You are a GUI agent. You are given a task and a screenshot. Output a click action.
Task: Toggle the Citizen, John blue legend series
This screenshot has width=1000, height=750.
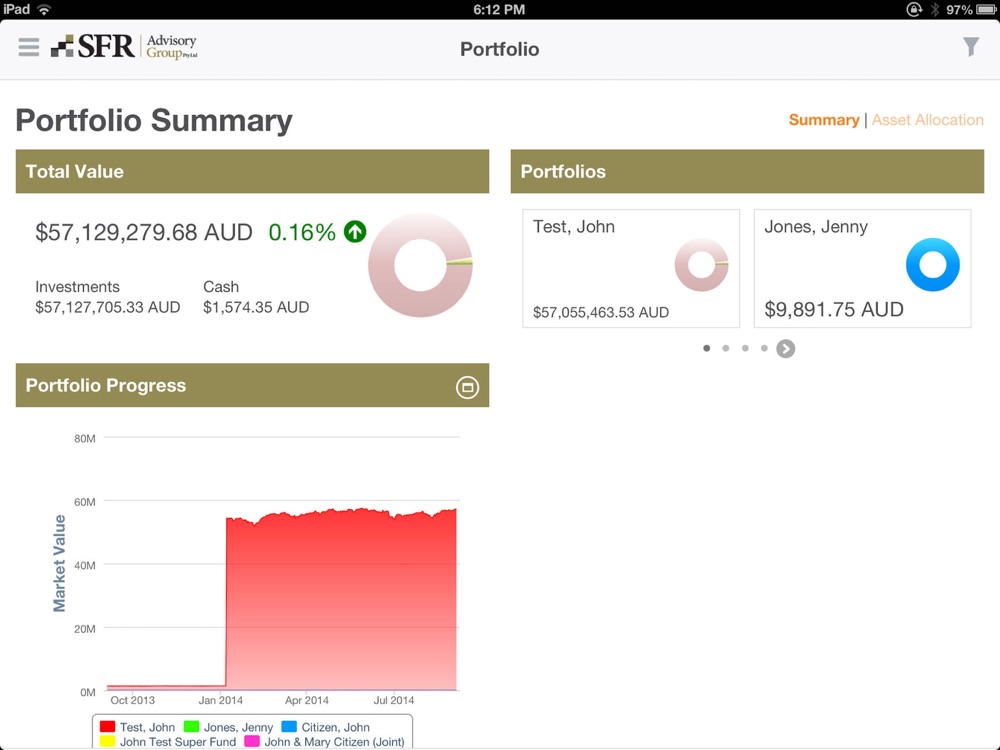click(290, 727)
